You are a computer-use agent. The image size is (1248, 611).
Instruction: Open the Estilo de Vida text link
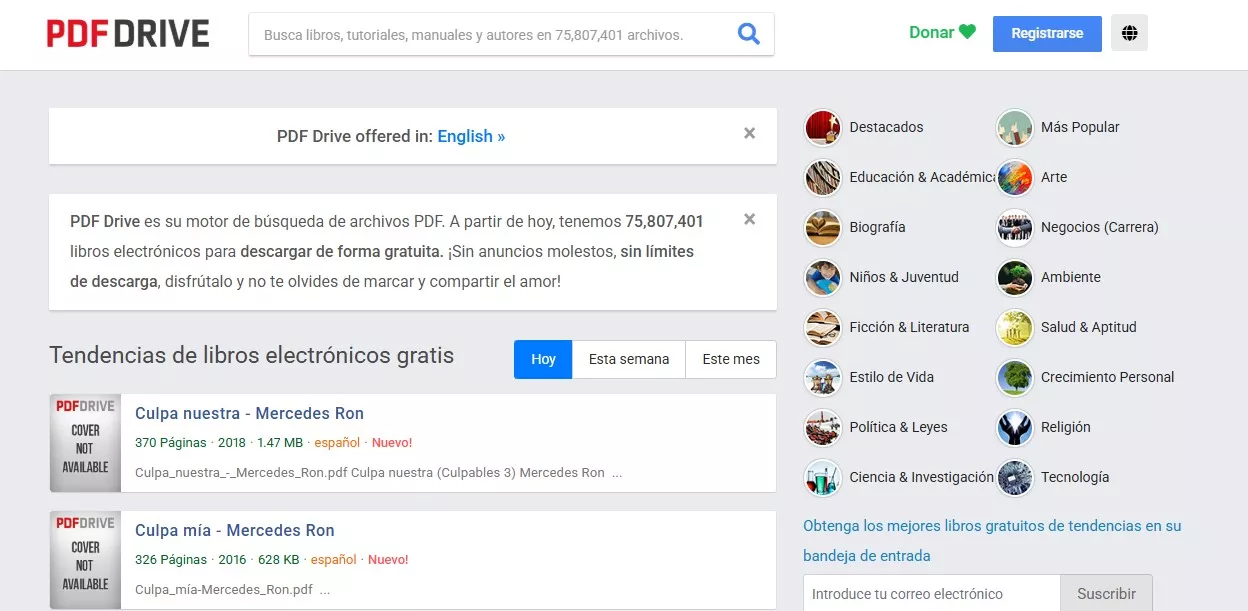pyautogui.click(x=892, y=377)
